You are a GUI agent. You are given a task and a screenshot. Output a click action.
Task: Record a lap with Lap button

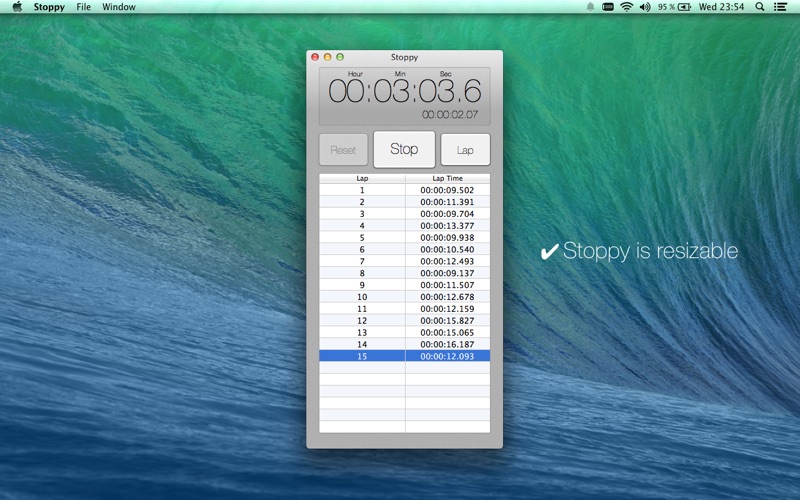[465, 150]
